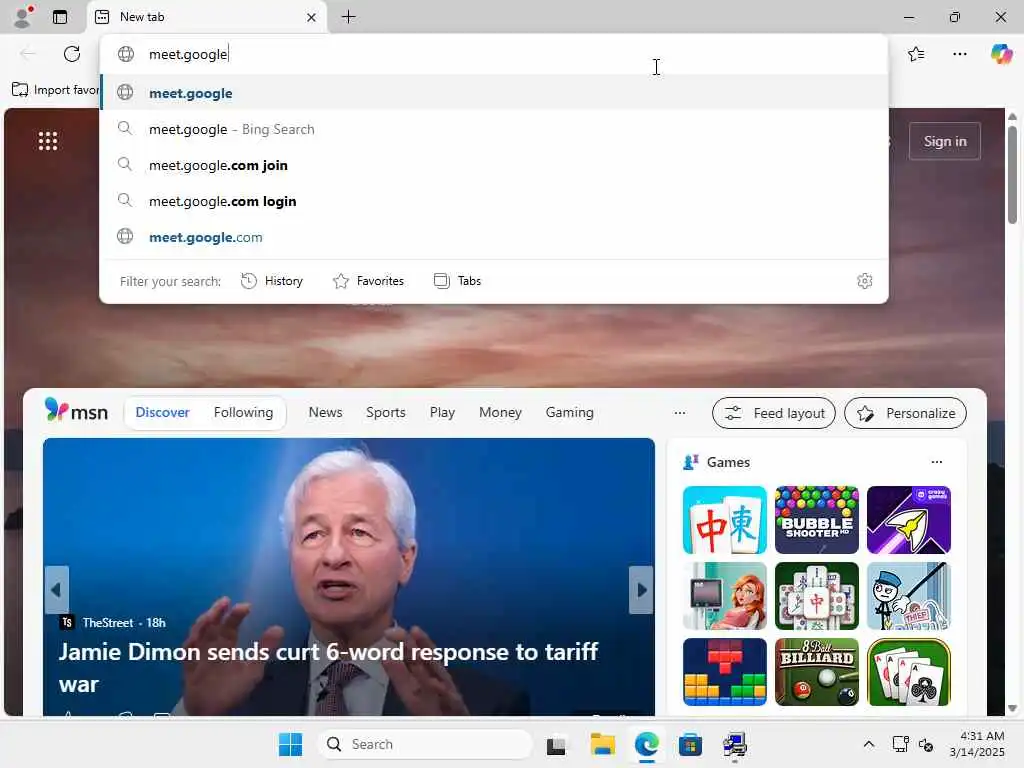Open the Bubble Shooter HD game
Image resolution: width=1024 pixels, height=768 pixels.
816,520
